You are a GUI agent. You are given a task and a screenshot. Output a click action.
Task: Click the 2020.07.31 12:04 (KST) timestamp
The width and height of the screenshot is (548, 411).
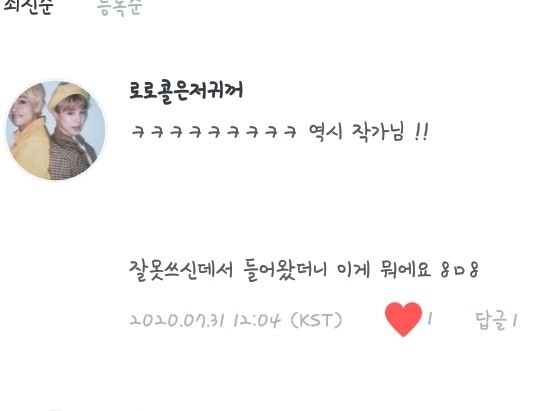click(236, 320)
